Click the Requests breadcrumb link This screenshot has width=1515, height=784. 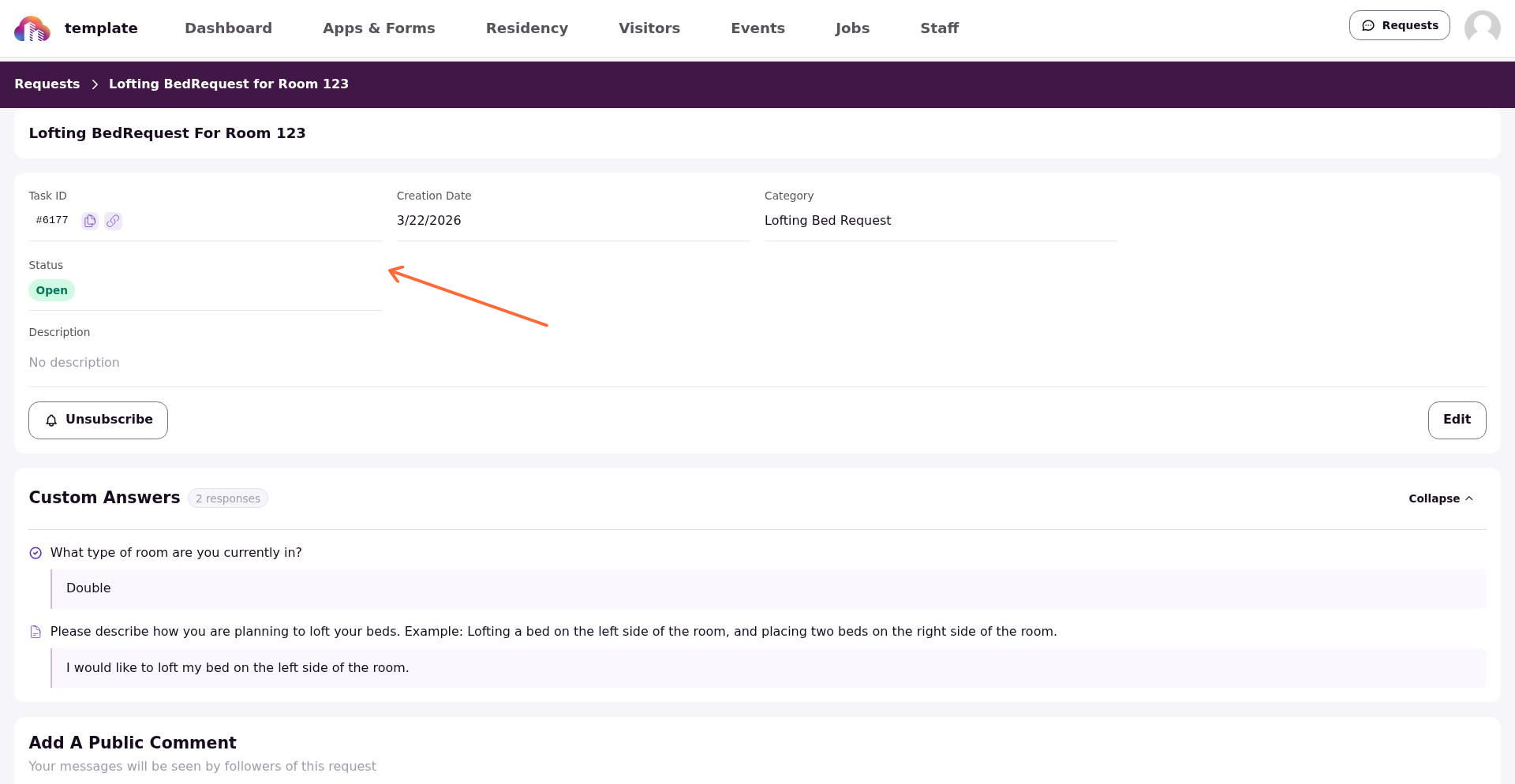click(x=47, y=84)
